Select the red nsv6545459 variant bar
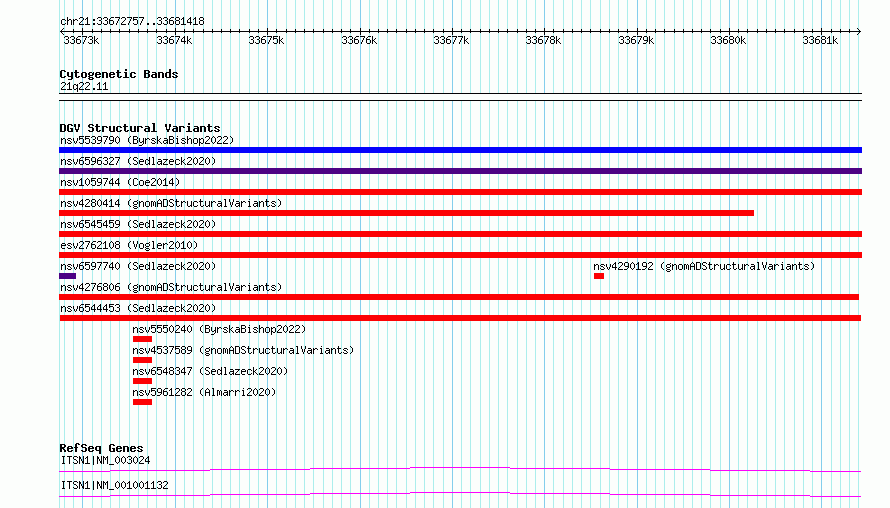 [460, 234]
